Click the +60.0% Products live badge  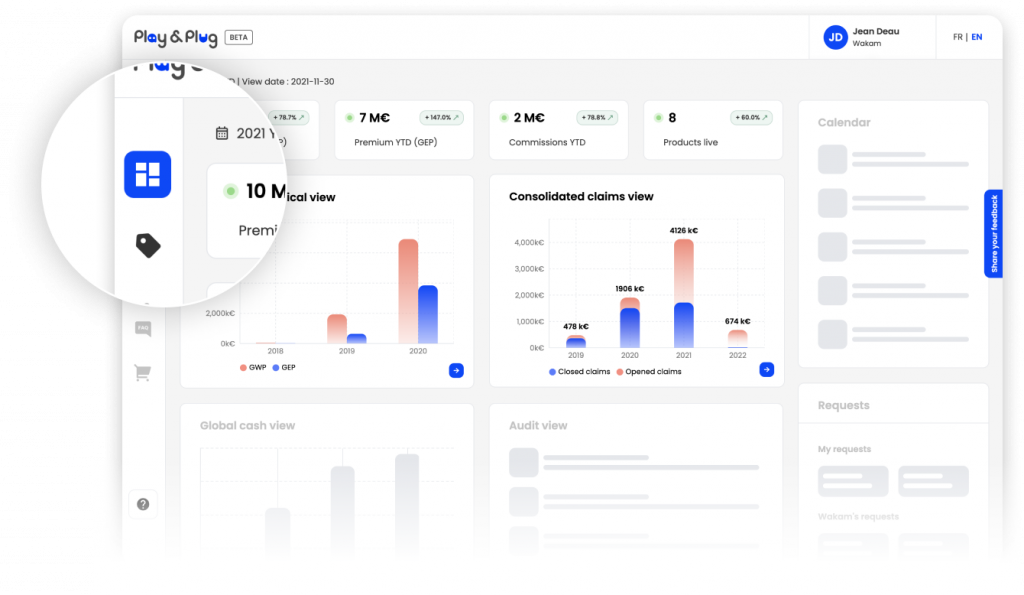(751, 118)
